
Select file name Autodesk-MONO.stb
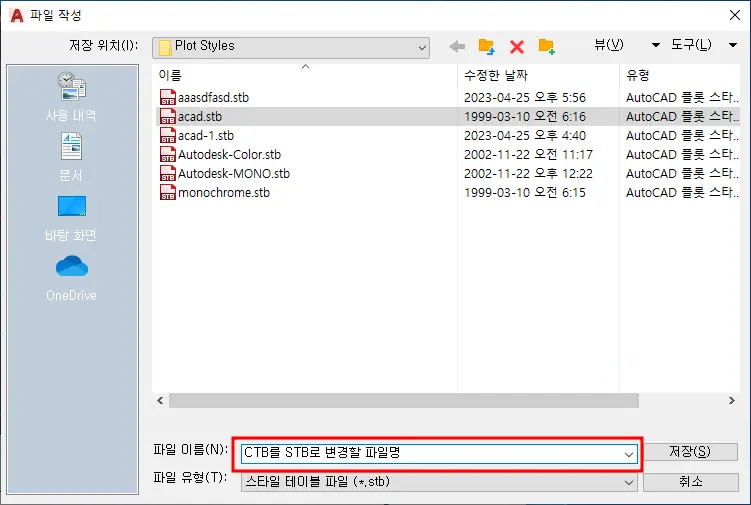[234, 173]
